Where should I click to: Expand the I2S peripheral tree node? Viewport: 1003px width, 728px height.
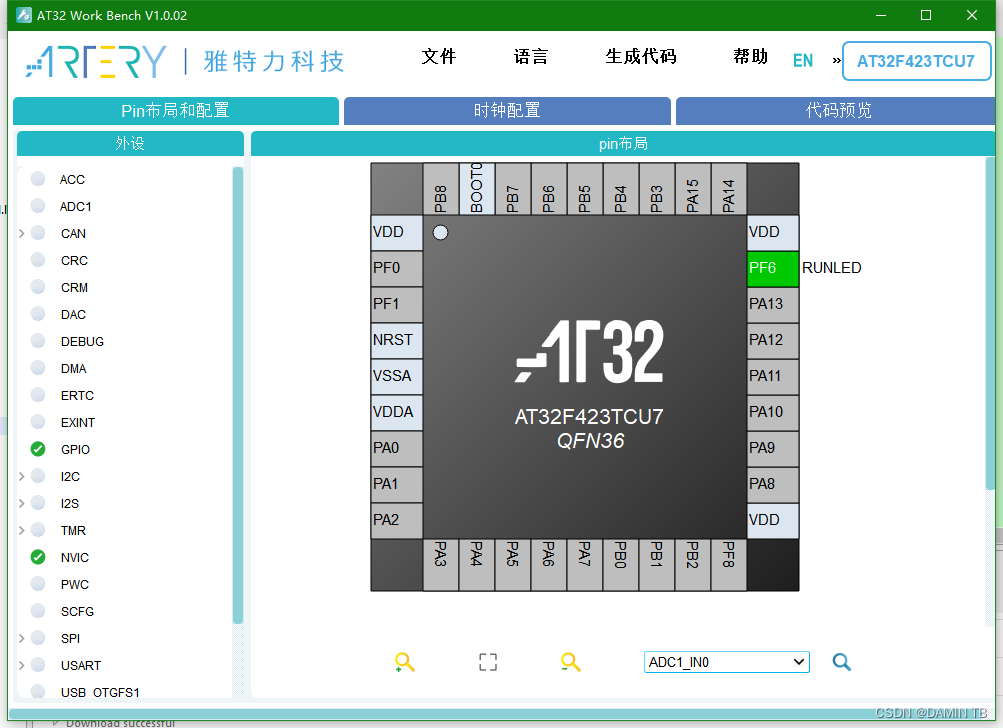point(21,503)
